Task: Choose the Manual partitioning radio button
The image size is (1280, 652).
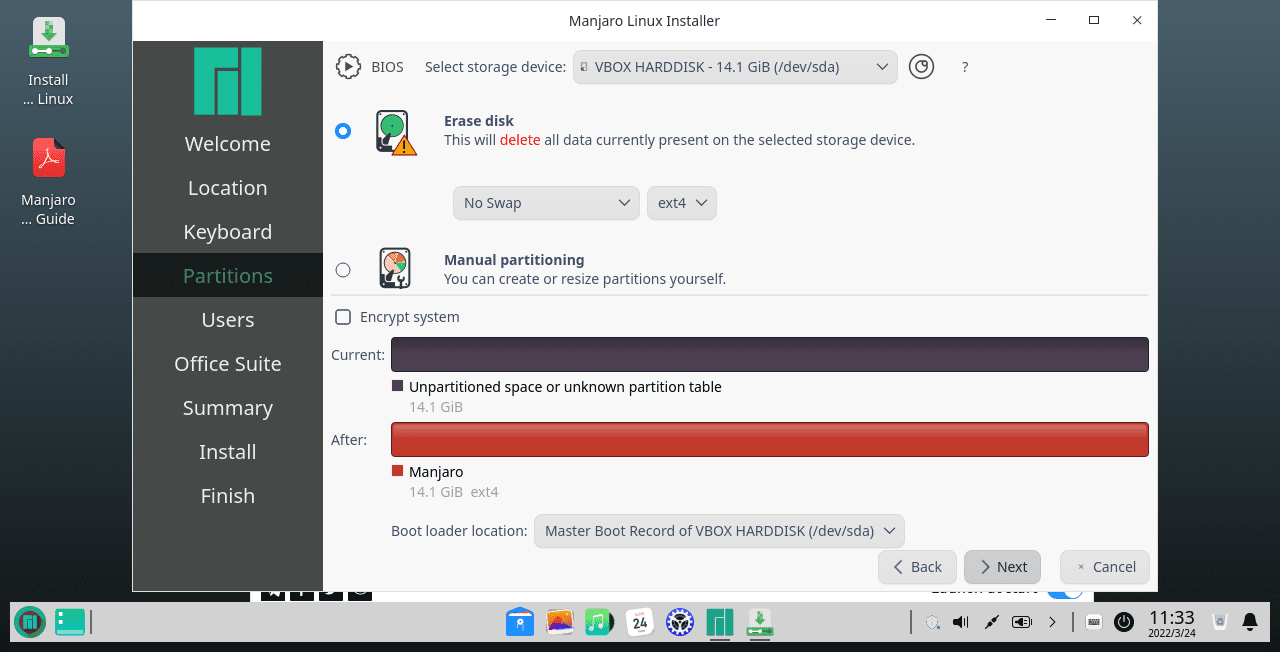Action: (x=343, y=269)
